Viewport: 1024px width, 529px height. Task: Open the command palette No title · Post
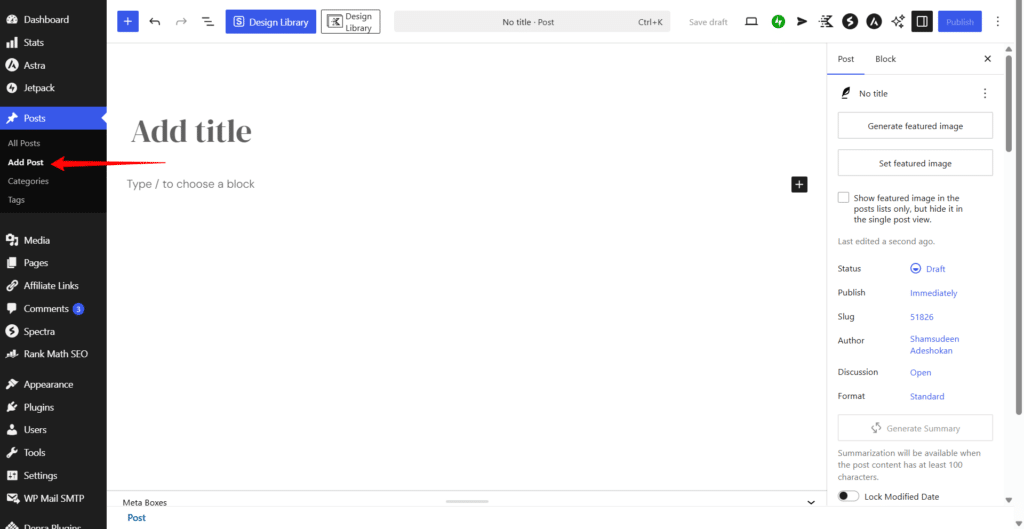[532, 22]
